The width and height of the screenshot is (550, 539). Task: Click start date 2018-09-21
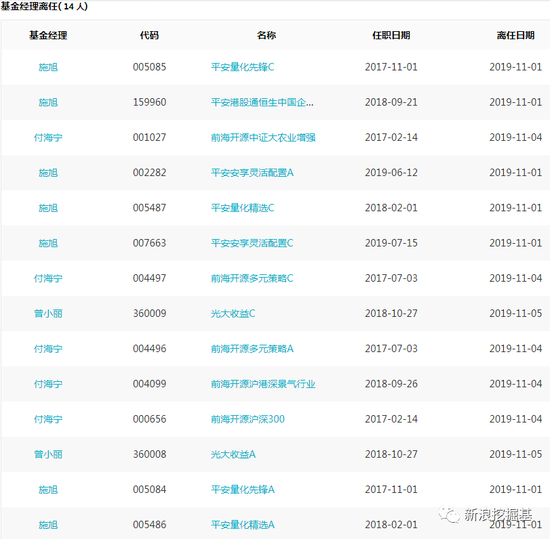pyautogui.click(x=391, y=102)
